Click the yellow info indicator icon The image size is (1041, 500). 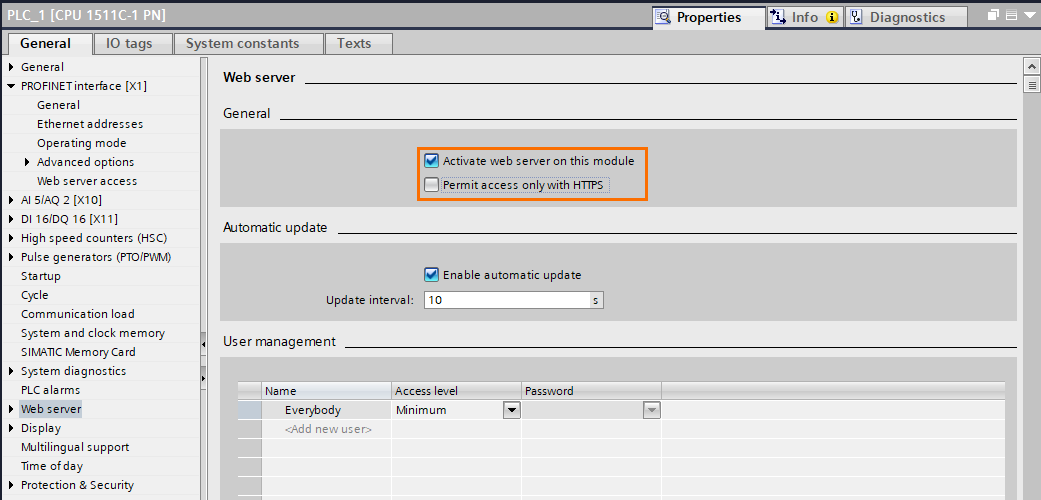(831, 18)
